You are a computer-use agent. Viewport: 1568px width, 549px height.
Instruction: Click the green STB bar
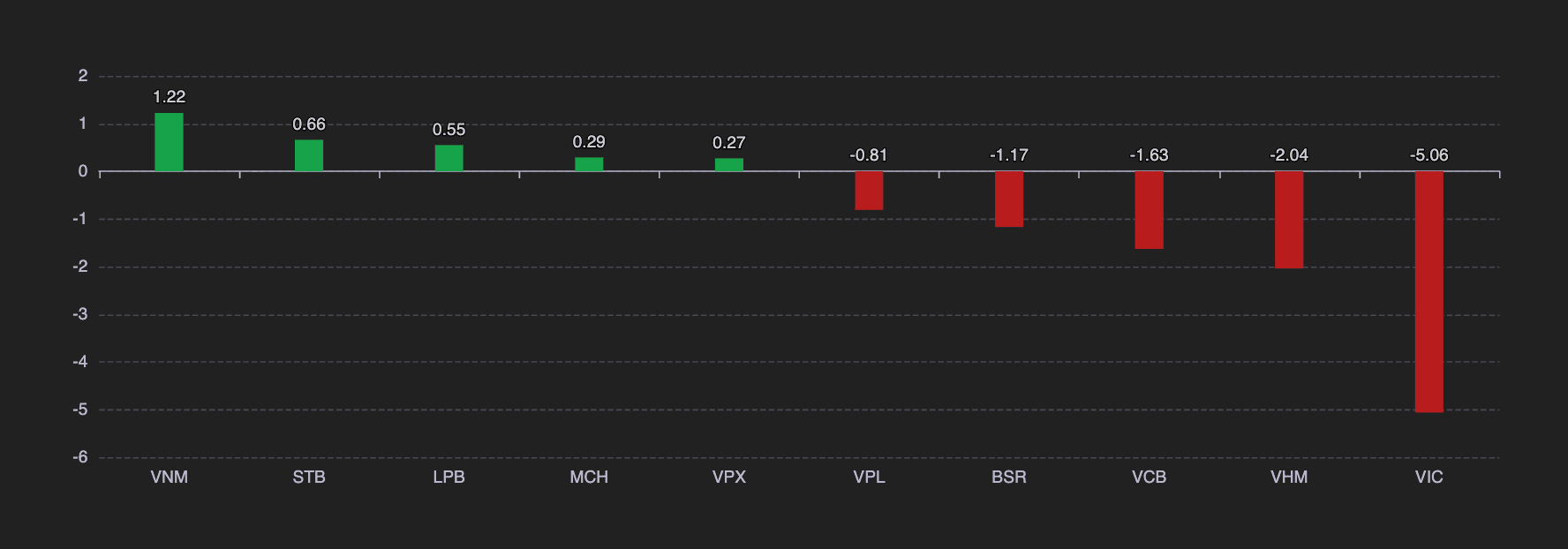[x=309, y=155]
